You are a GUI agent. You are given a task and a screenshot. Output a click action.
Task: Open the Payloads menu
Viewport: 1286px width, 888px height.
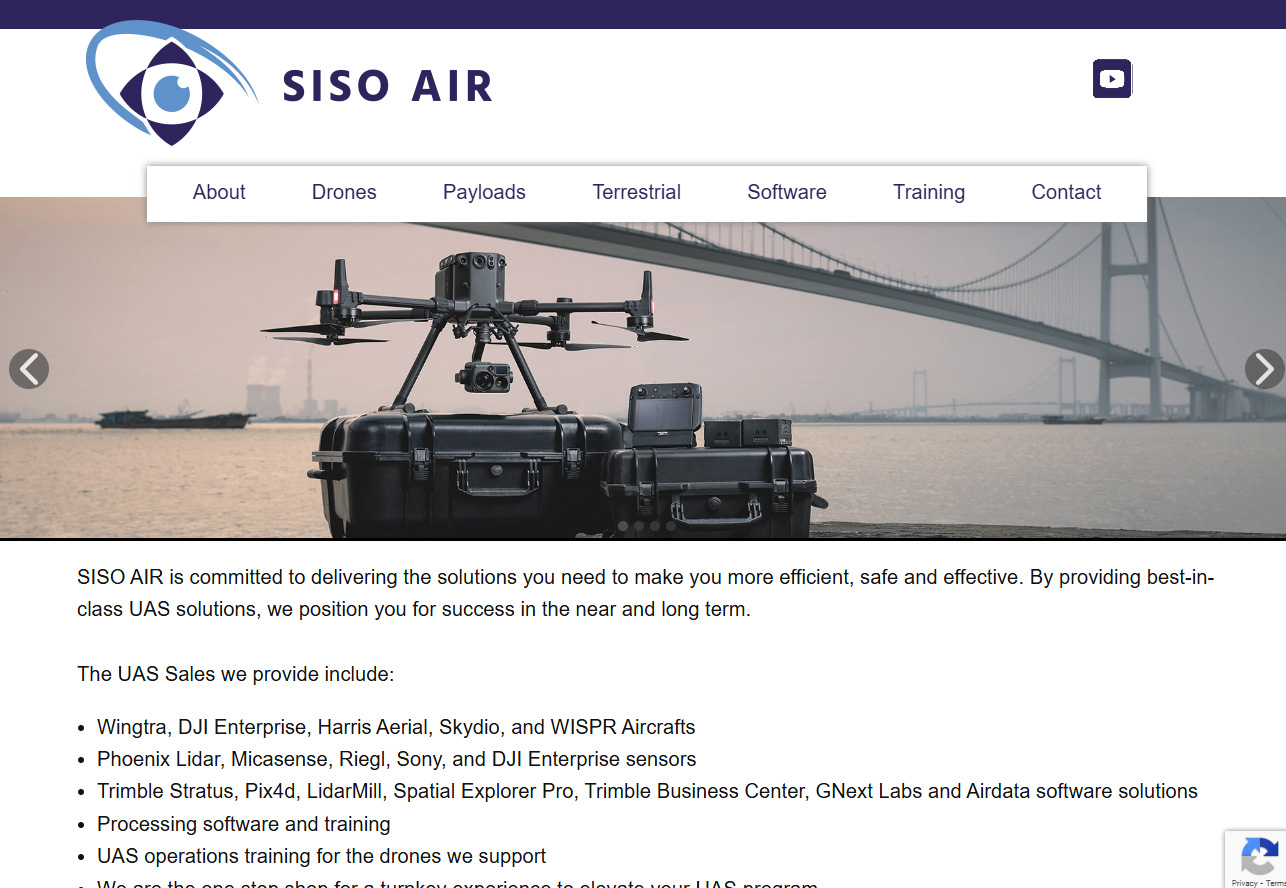click(484, 192)
